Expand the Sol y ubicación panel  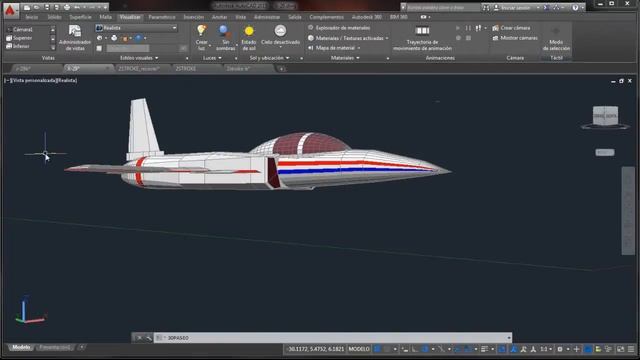click(x=269, y=58)
